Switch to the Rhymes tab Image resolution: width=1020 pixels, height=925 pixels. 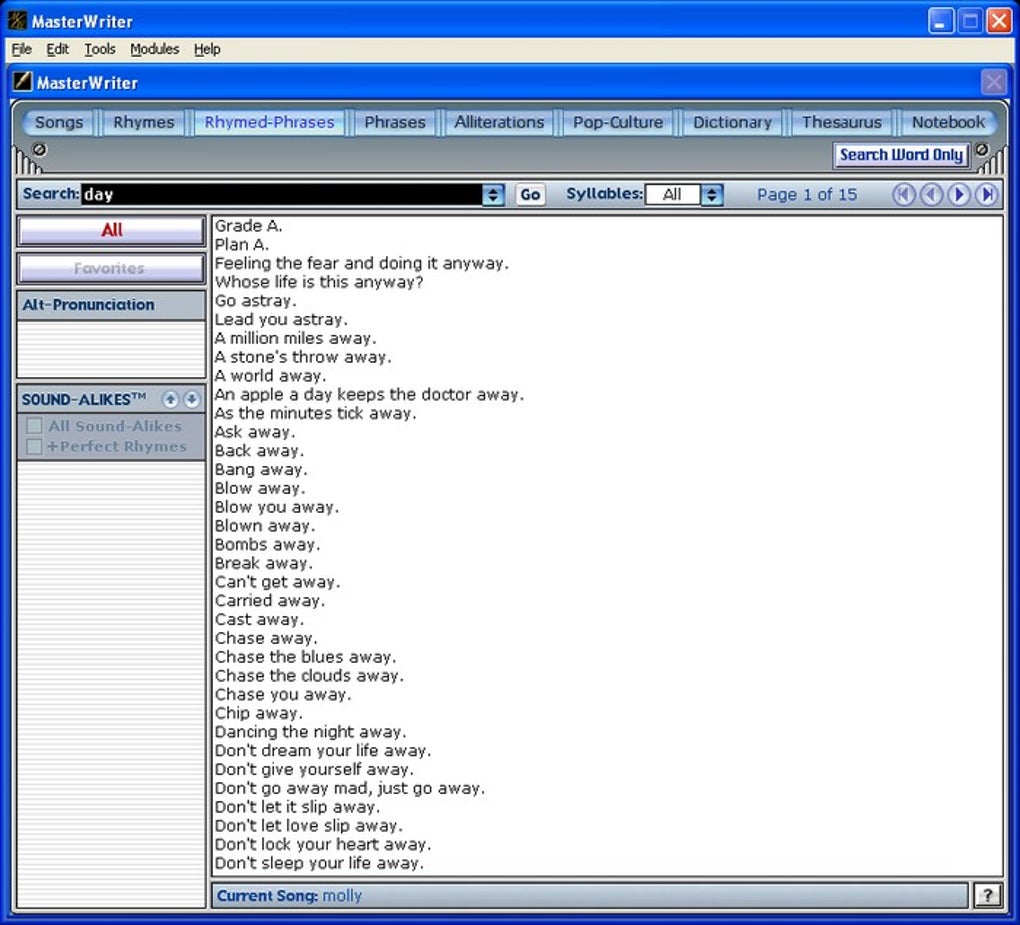coord(144,122)
